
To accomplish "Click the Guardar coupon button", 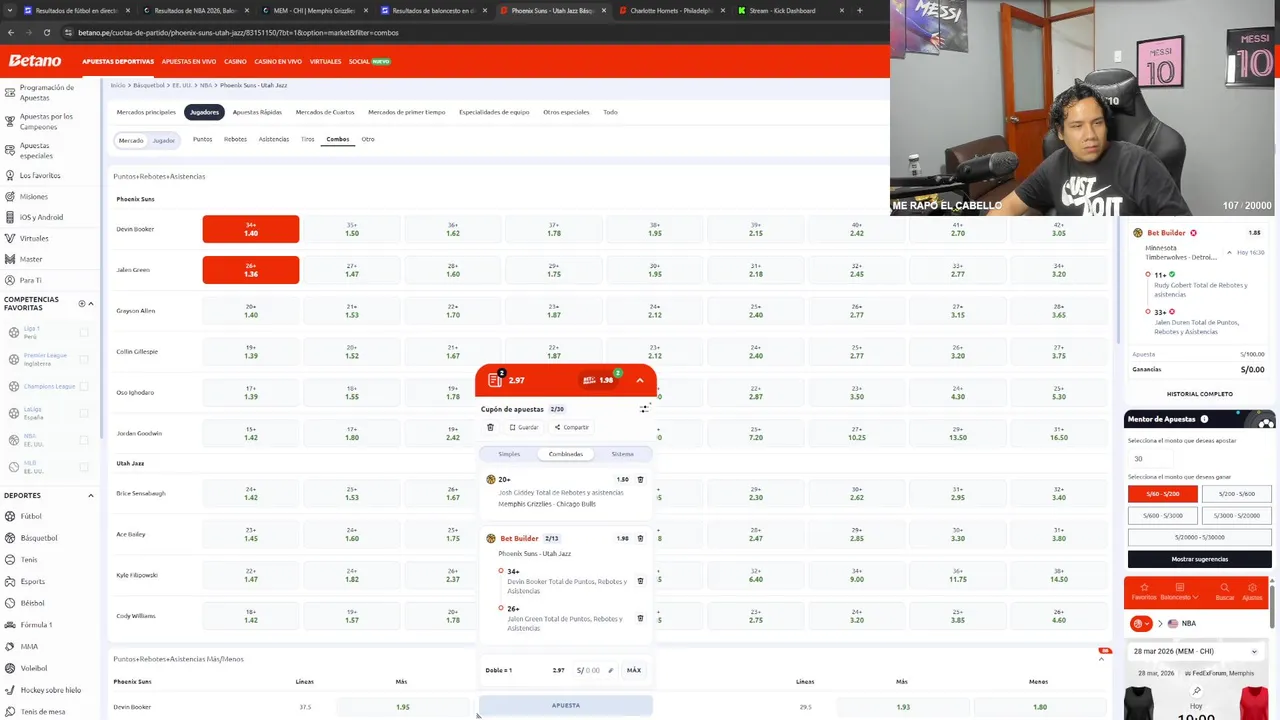I will click(x=524, y=427).
